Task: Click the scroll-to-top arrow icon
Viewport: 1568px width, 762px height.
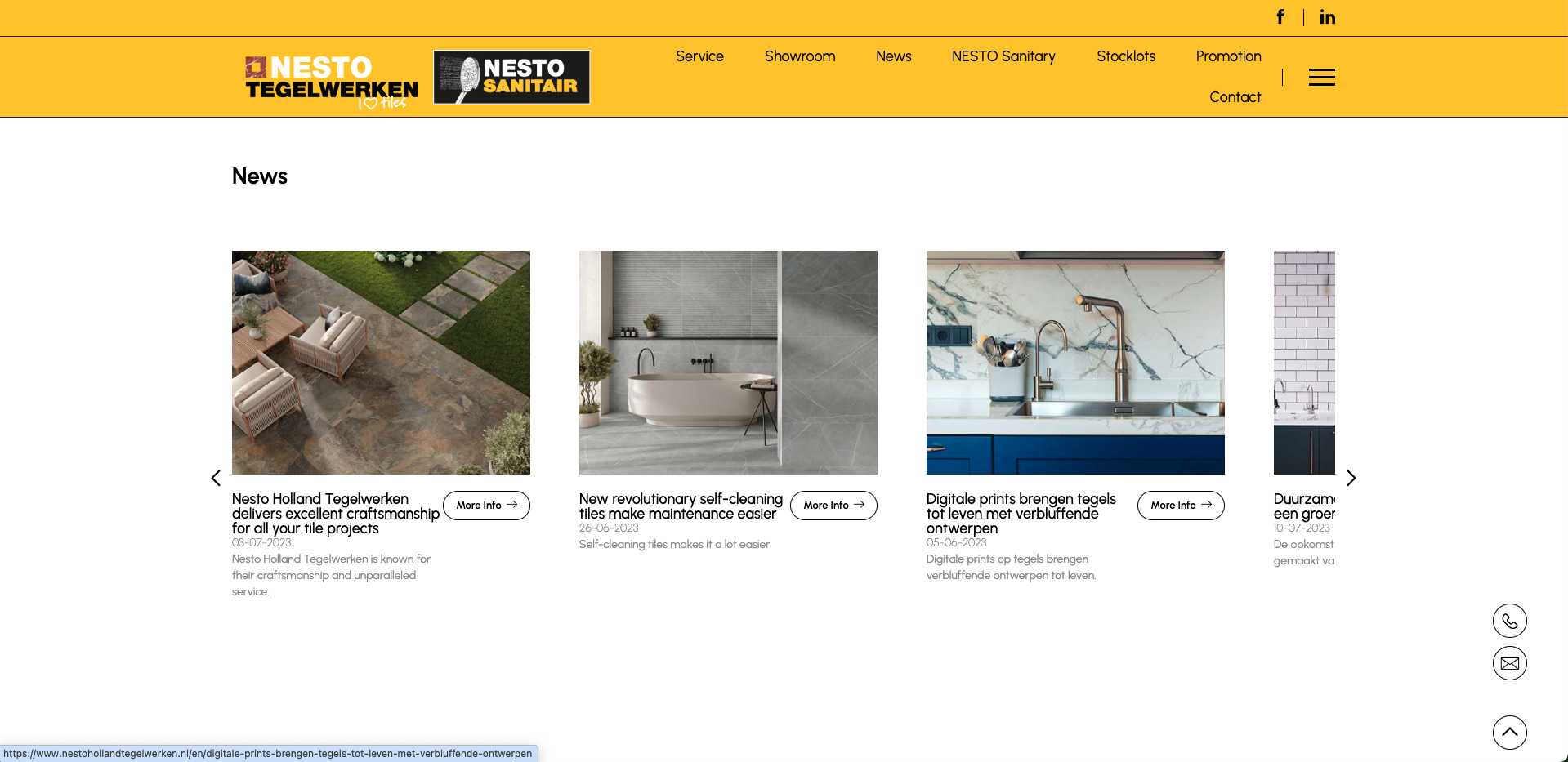Action: click(x=1509, y=733)
